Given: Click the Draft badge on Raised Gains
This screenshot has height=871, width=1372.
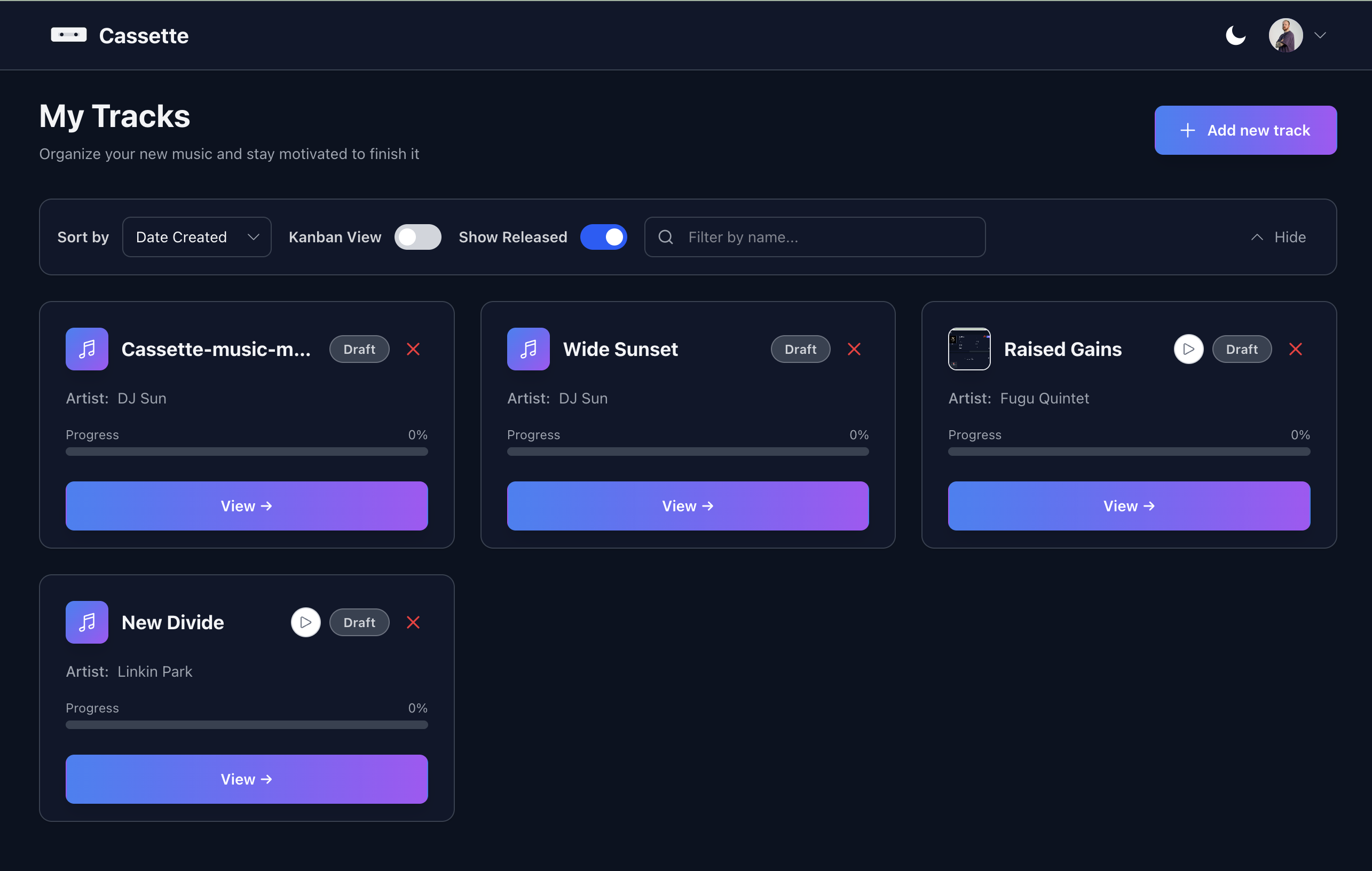Looking at the screenshot, I should 1242,349.
